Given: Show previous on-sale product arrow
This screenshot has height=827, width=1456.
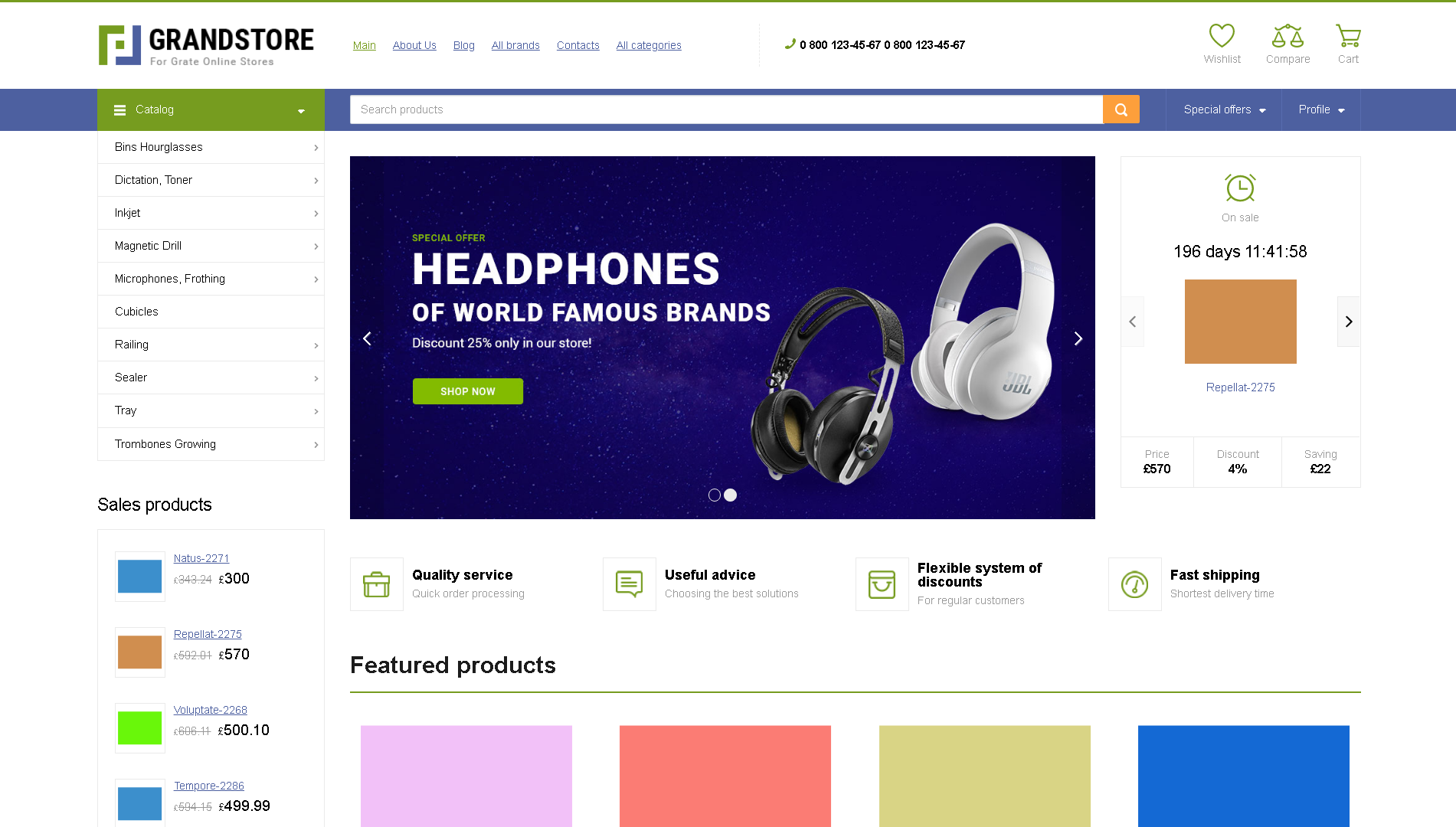Looking at the screenshot, I should coord(1133,322).
